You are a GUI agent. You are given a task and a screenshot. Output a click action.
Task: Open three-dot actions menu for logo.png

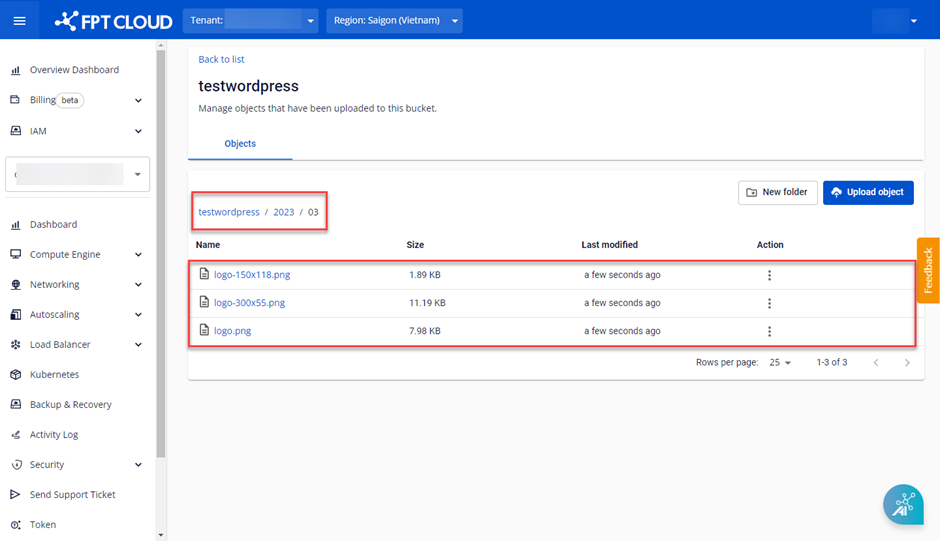[769, 331]
